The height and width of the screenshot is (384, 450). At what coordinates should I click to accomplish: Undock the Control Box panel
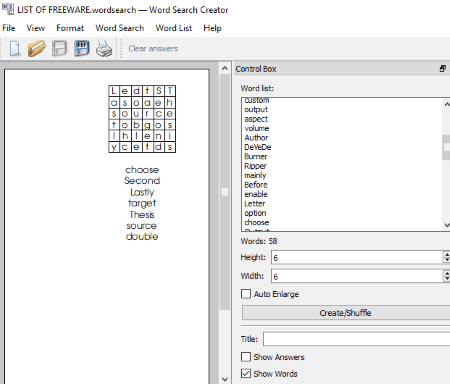click(x=443, y=69)
